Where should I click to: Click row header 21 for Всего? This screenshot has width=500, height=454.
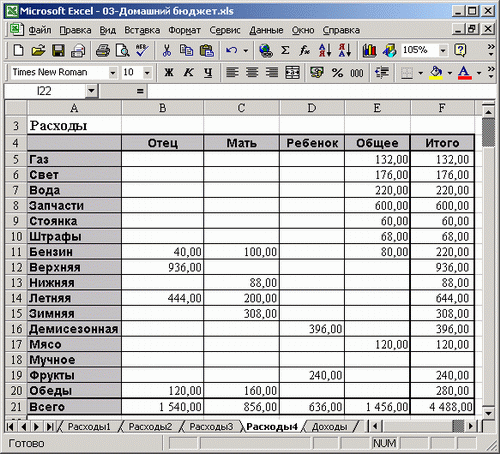16,407
